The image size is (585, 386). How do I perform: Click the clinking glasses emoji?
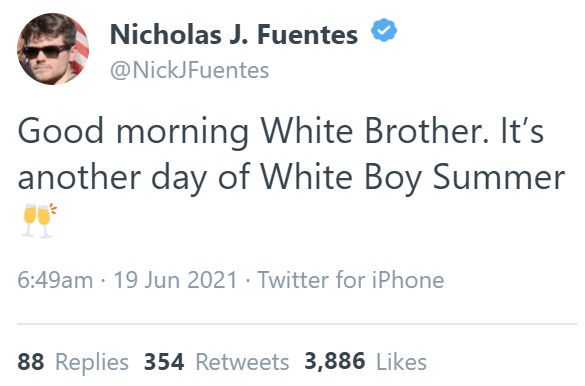click(39, 220)
